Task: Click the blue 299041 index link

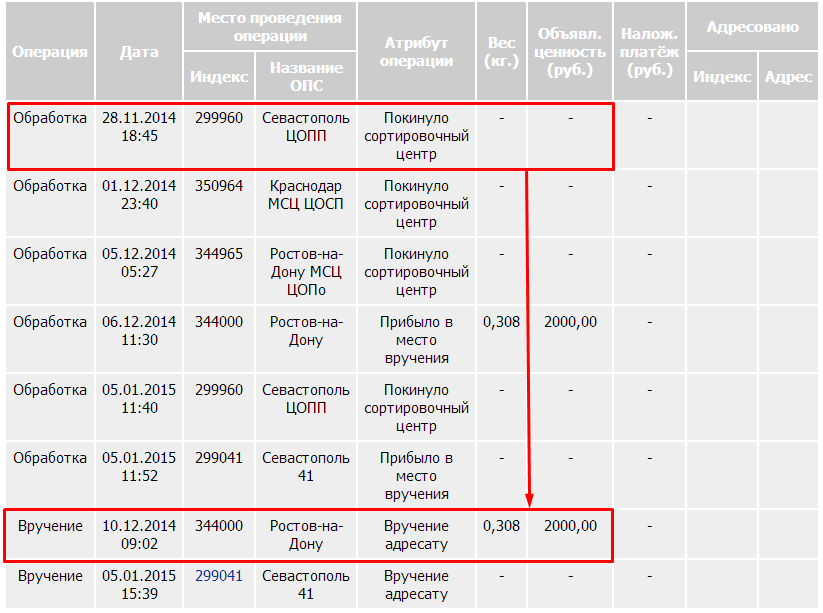Action: (x=219, y=576)
